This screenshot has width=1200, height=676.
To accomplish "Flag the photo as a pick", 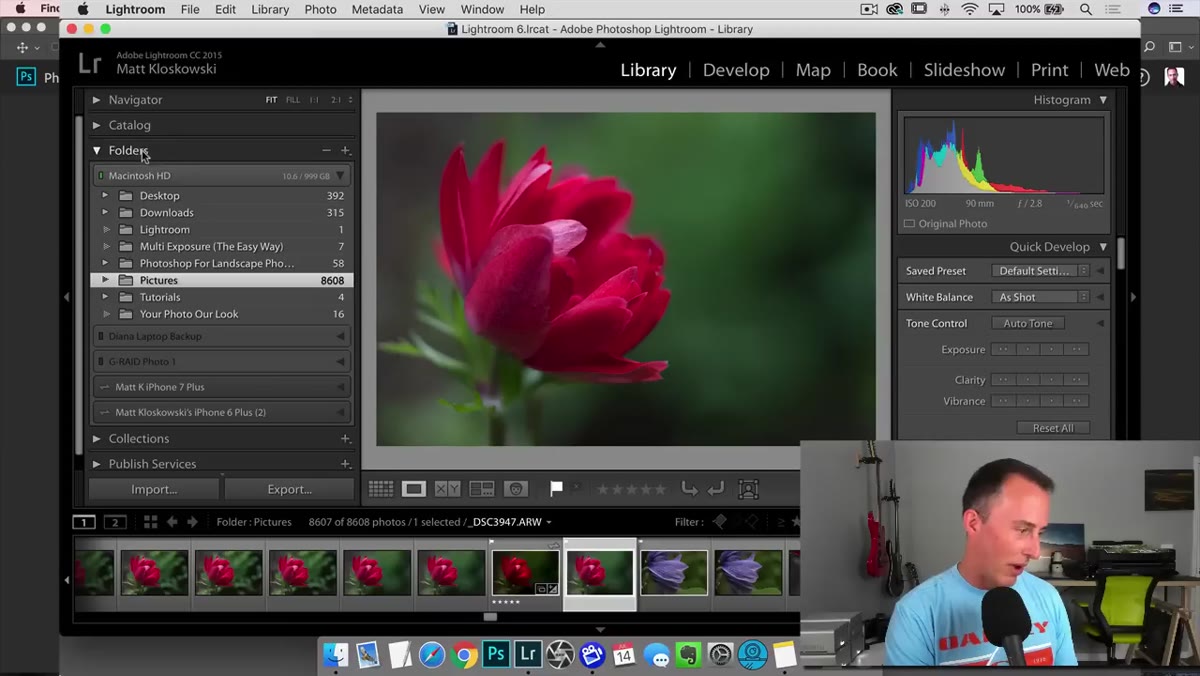I will click(x=556, y=489).
